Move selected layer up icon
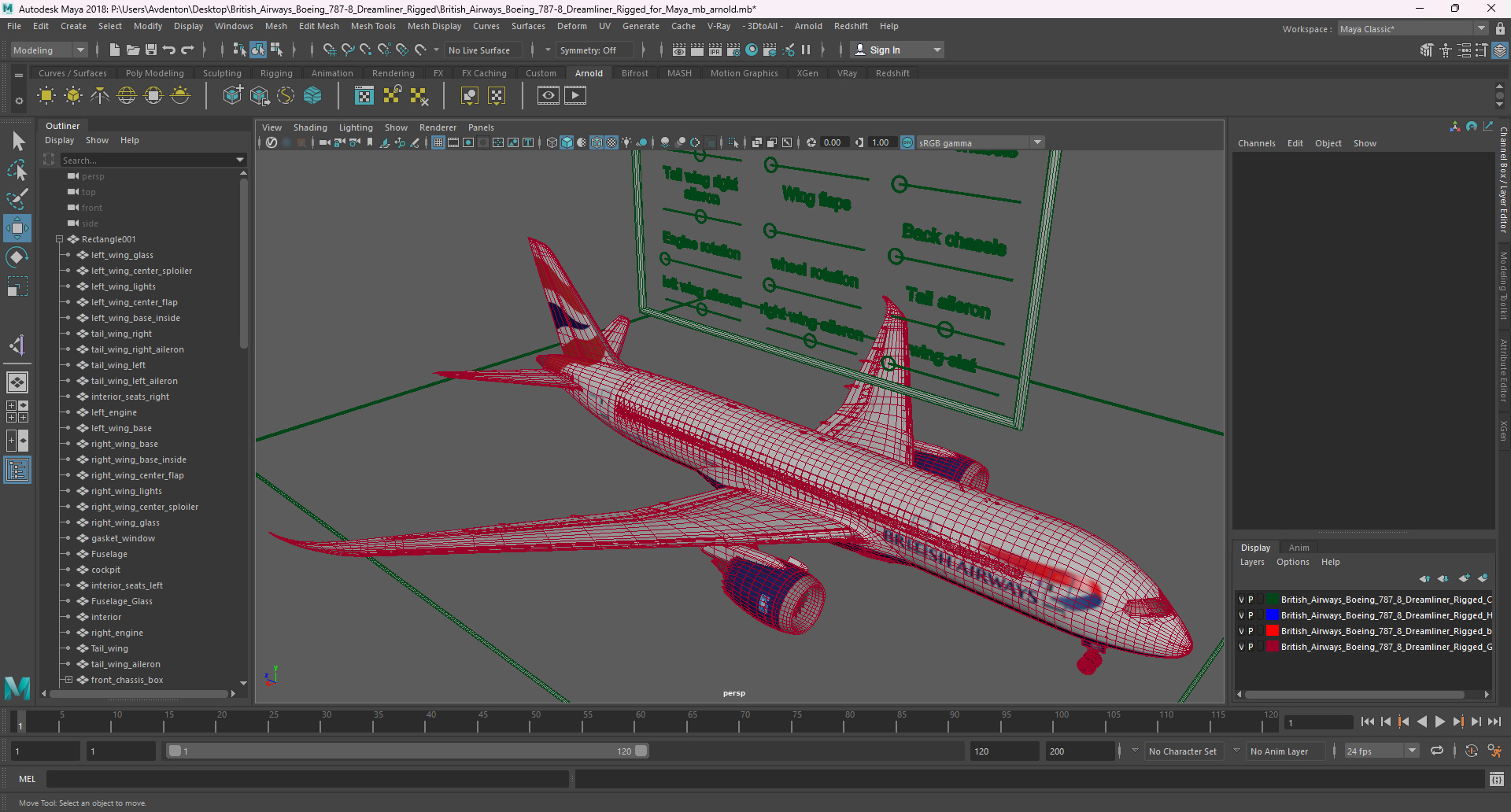The height and width of the screenshot is (812, 1511). tap(1424, 578)
